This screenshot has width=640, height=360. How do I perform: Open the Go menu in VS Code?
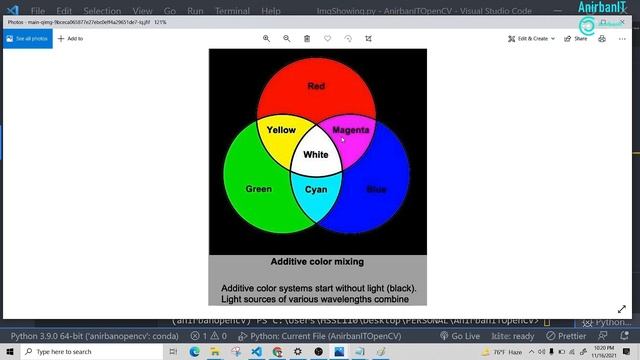170,11
